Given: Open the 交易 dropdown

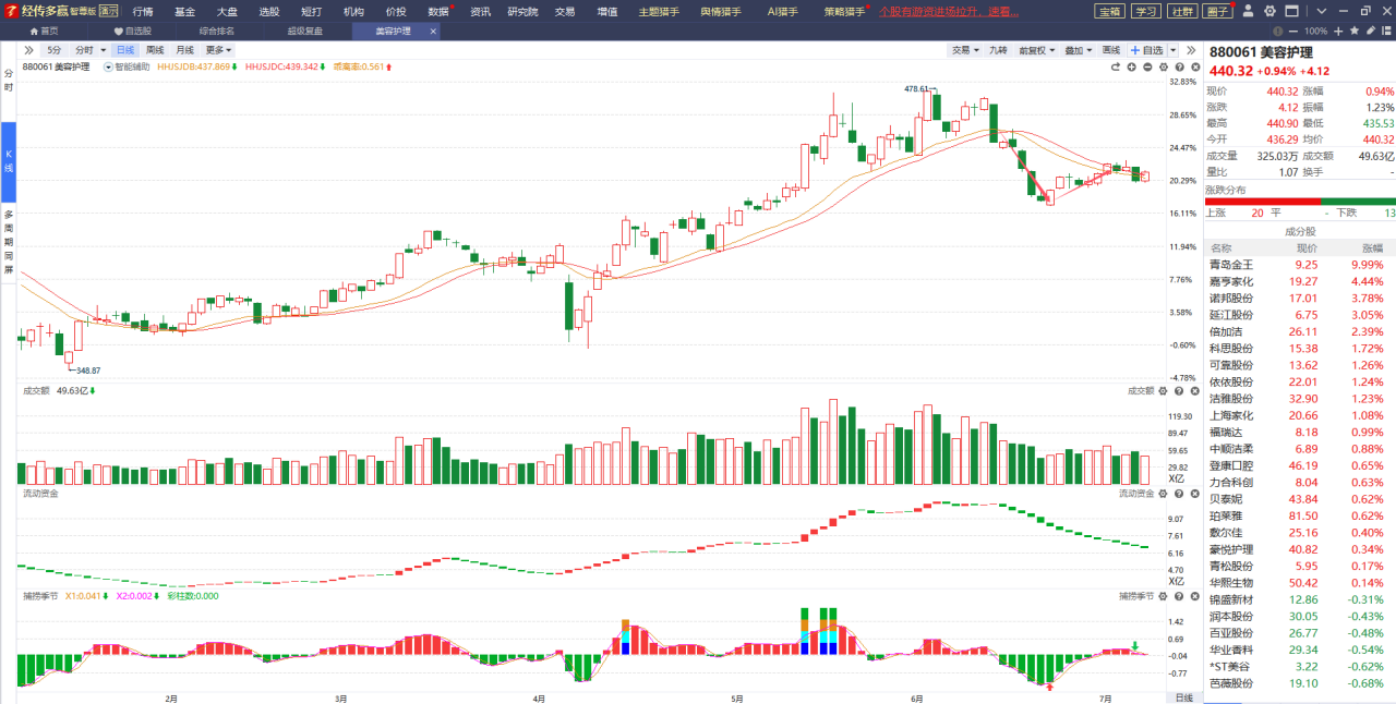Looking at the screenshot, I should pos(964,50).
